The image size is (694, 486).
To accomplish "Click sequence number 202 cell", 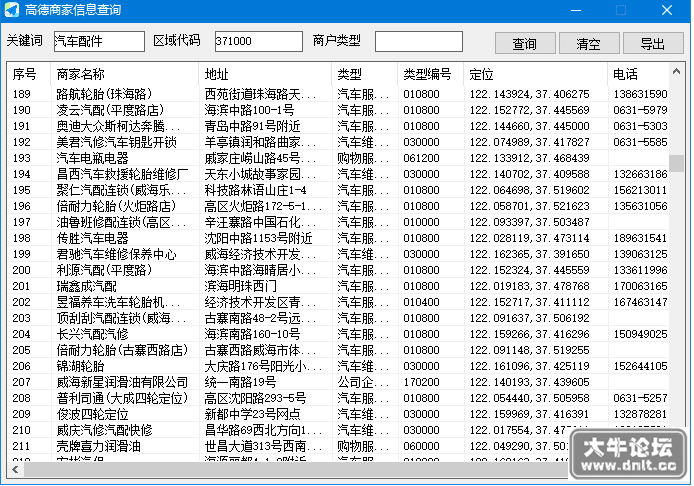I will click(22, 302).
